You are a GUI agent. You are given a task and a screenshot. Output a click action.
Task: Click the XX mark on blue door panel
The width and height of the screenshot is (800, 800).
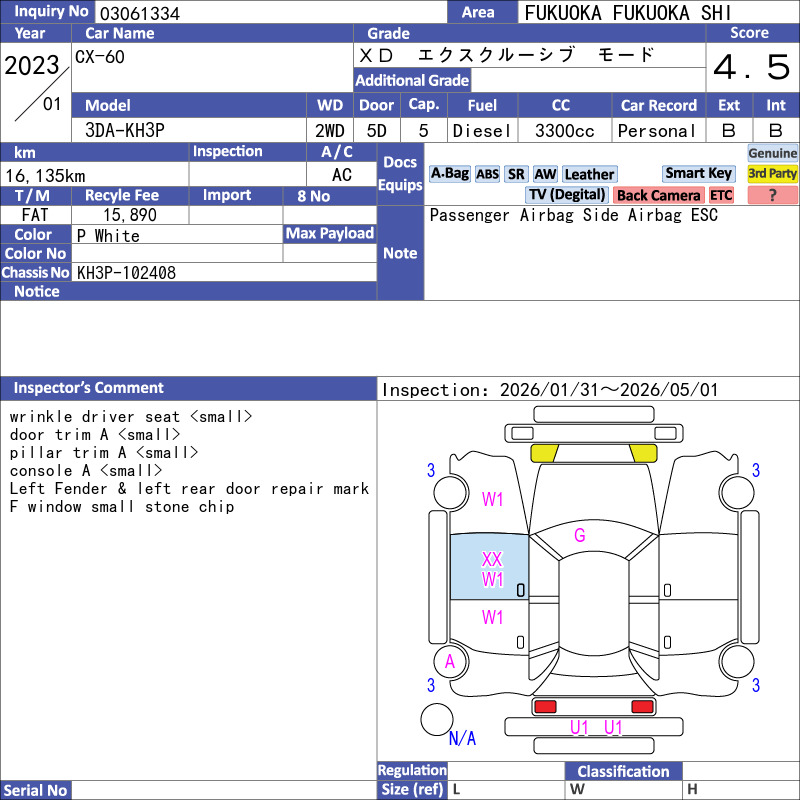point(492,559)
